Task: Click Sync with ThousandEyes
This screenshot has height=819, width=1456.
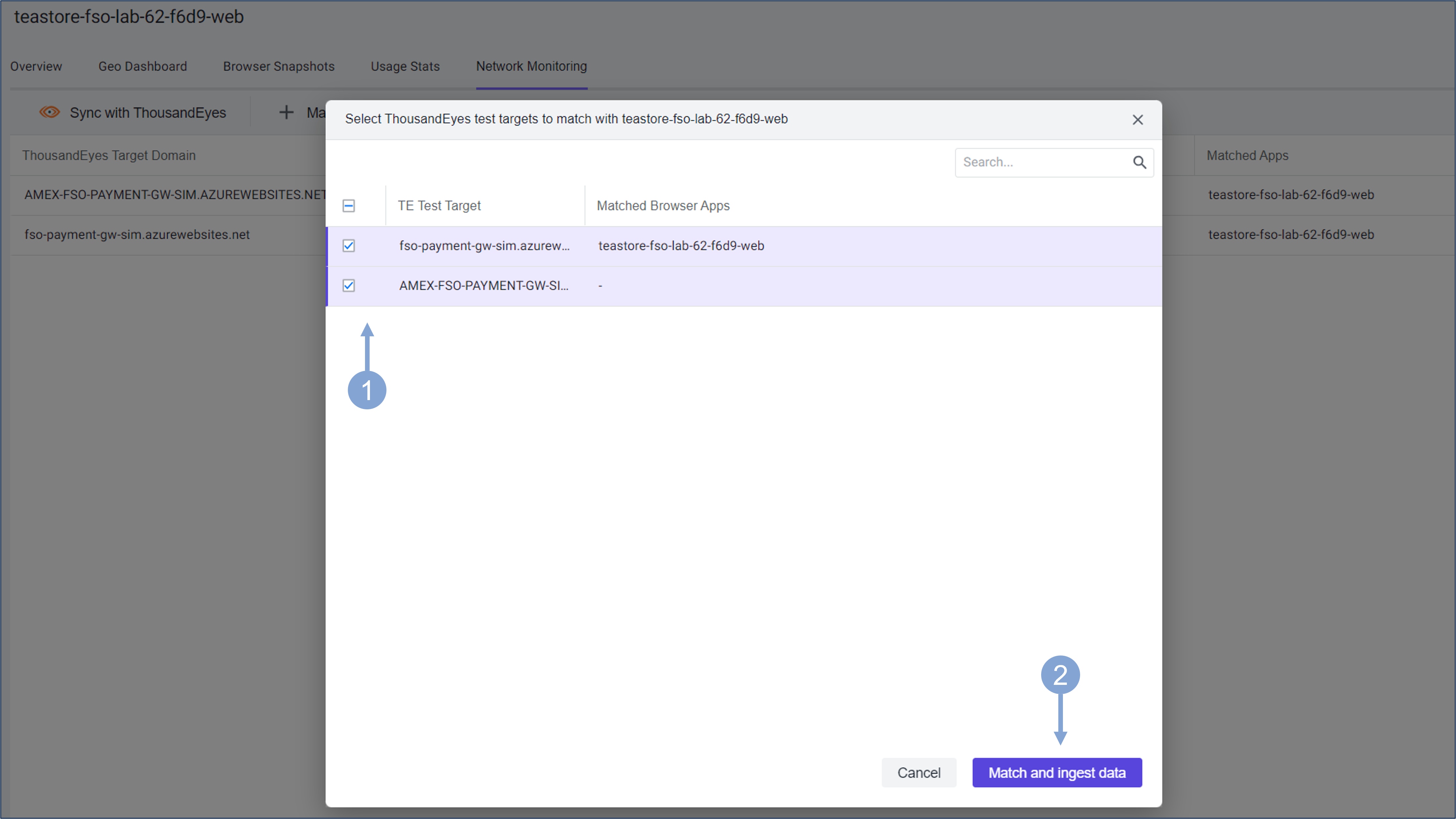Action: pyautogui.click(x=147, y=112)
